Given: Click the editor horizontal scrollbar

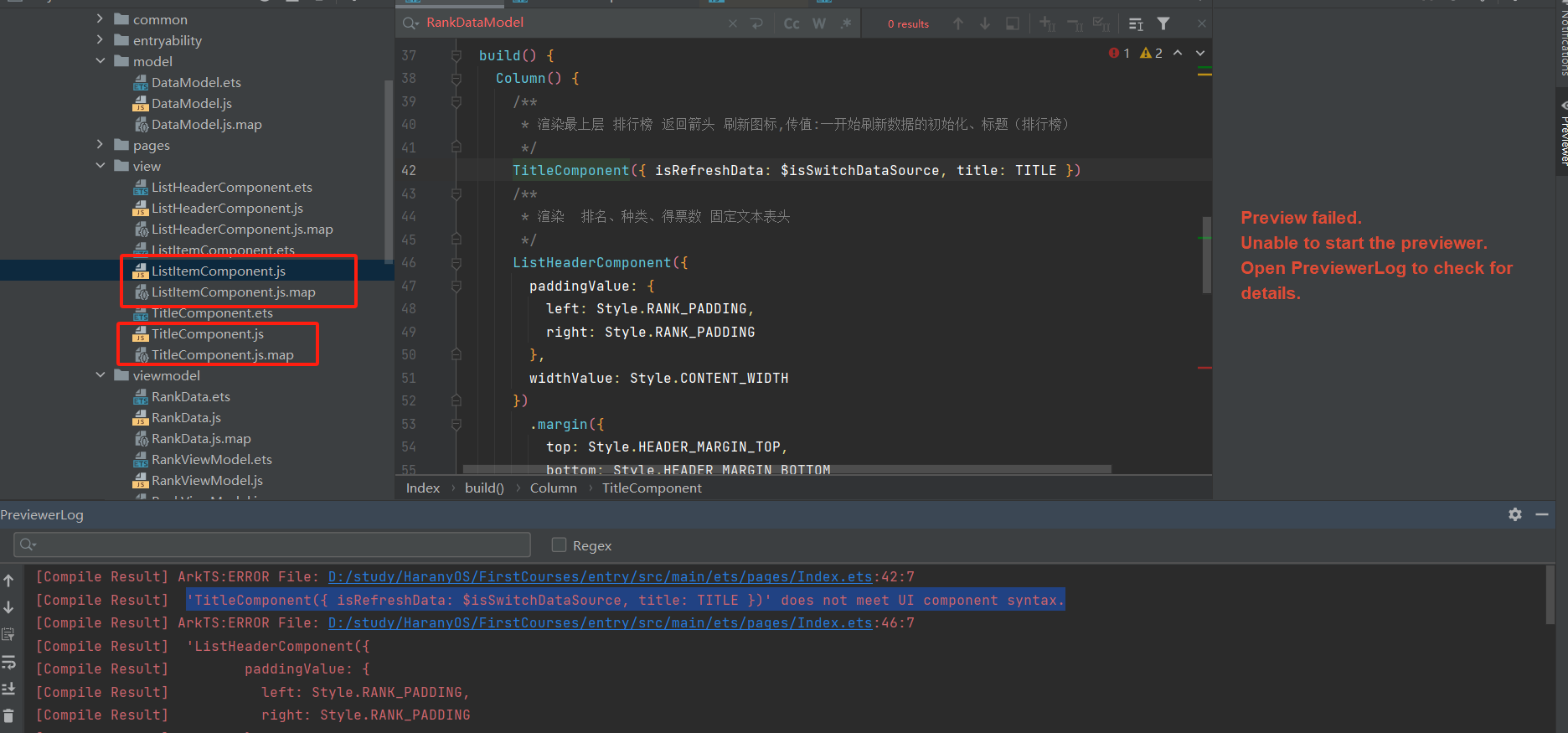Looking at the screenshot, I should (x=787, y=469).
